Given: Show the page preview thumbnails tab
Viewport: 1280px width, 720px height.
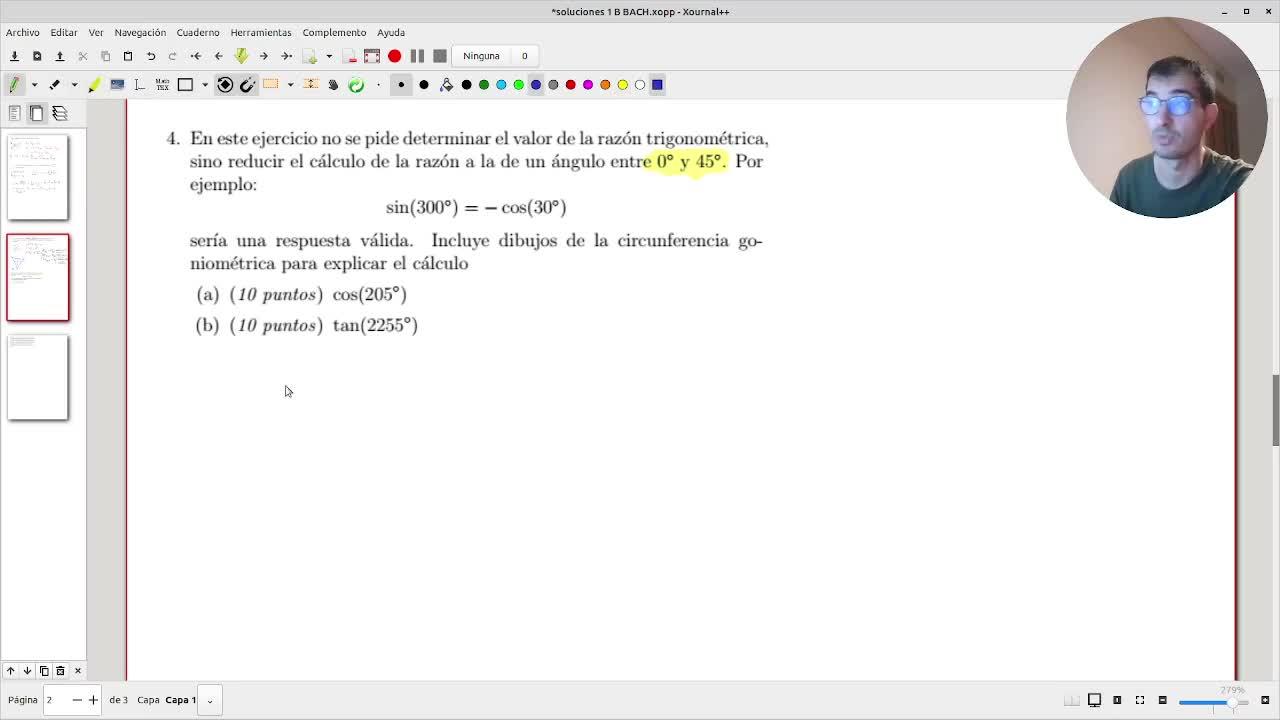Looking at the screenshot, I should pyautogui.click(x=37, y=113).
